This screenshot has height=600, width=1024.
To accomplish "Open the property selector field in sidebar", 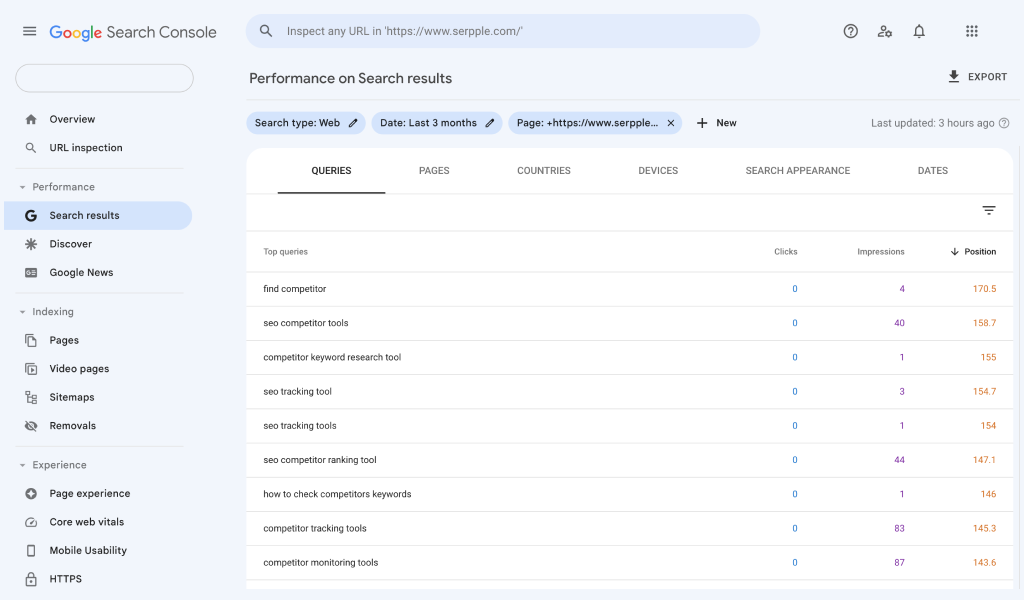I will pos(104,78).
